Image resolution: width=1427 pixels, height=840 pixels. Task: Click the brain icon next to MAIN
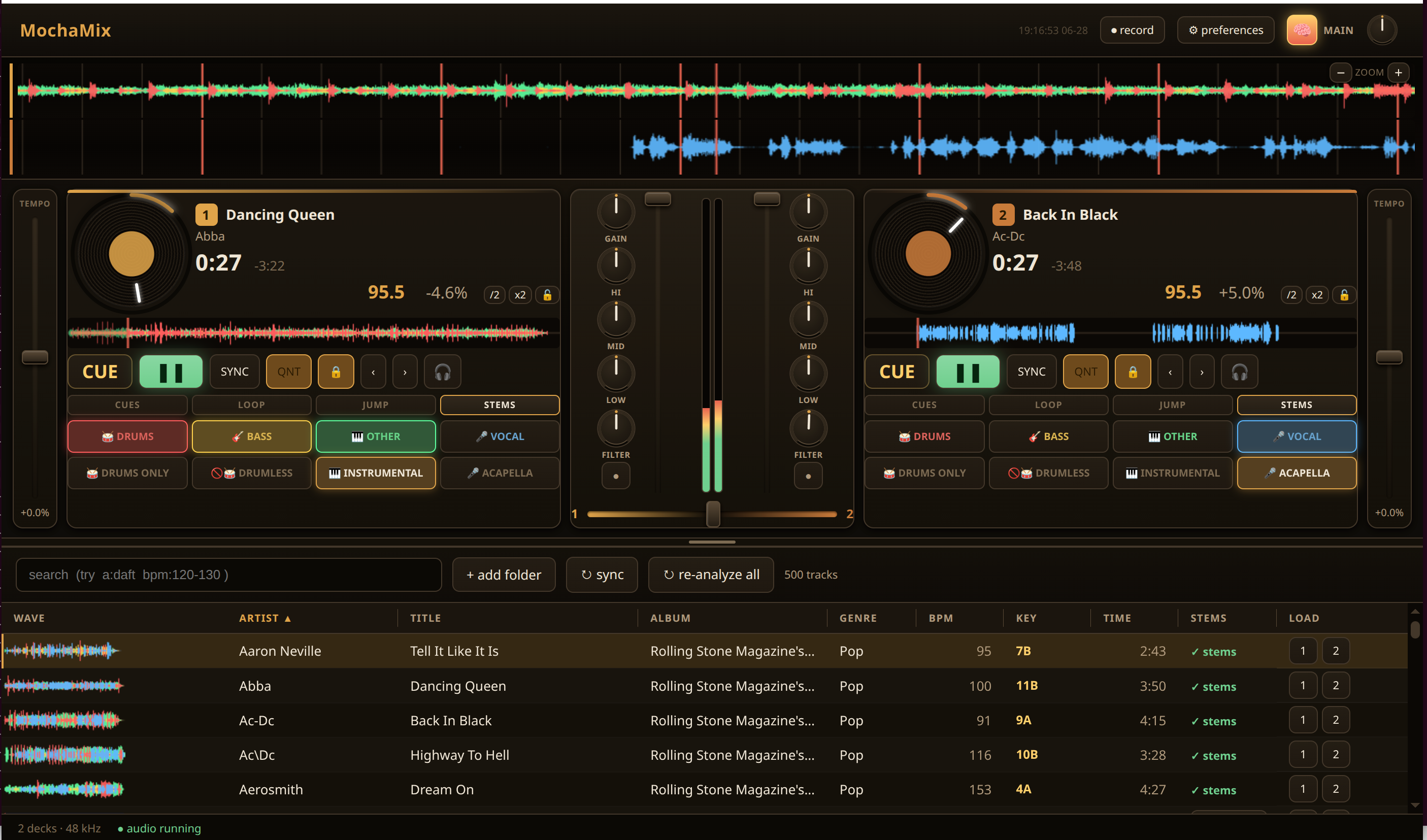pos(1301,30)
